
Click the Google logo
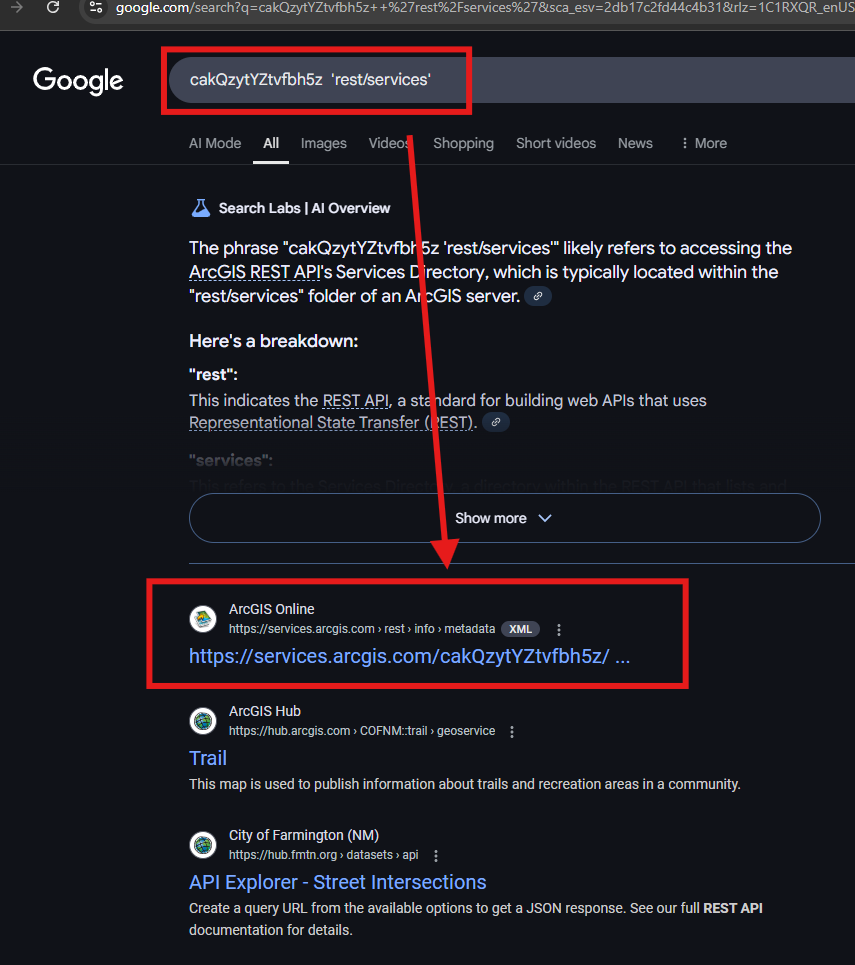[78, 81]
